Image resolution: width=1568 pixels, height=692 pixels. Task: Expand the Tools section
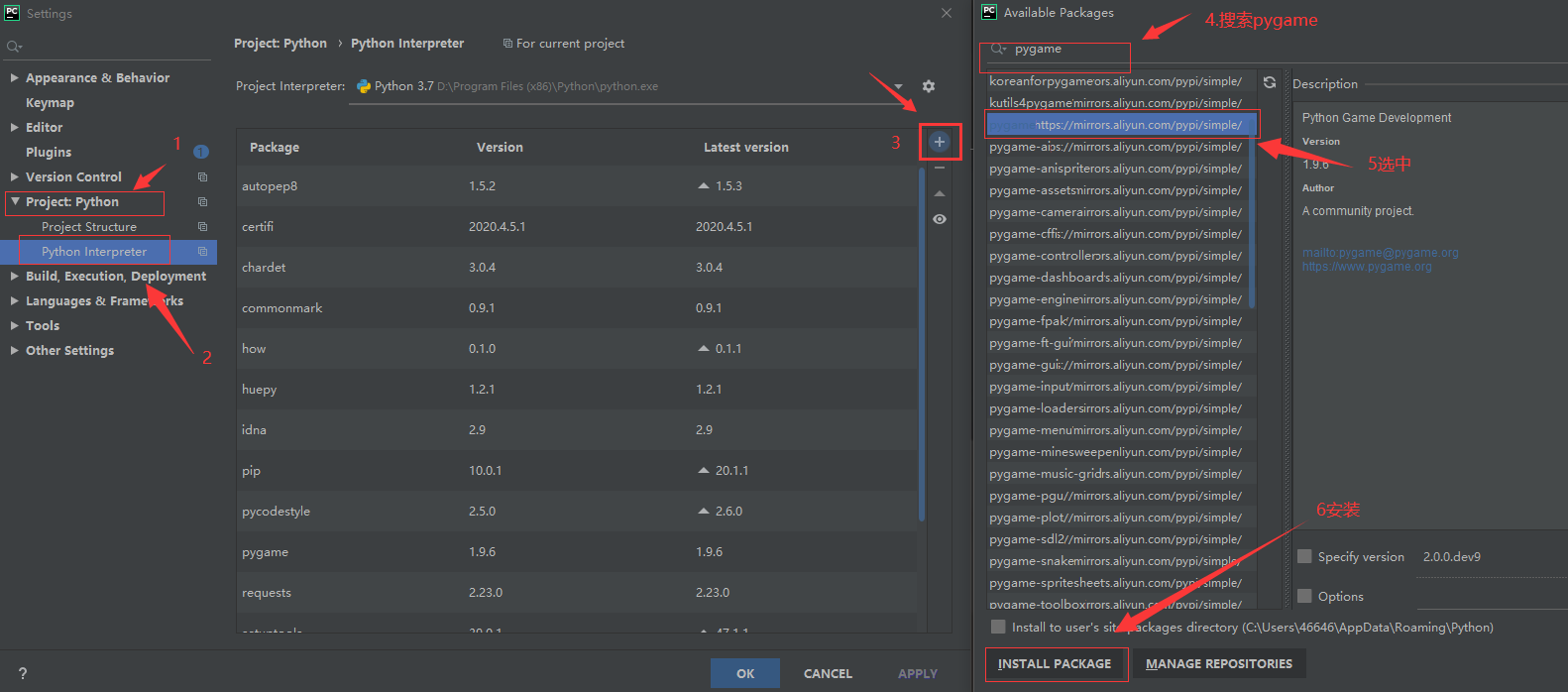click(14, 325)
